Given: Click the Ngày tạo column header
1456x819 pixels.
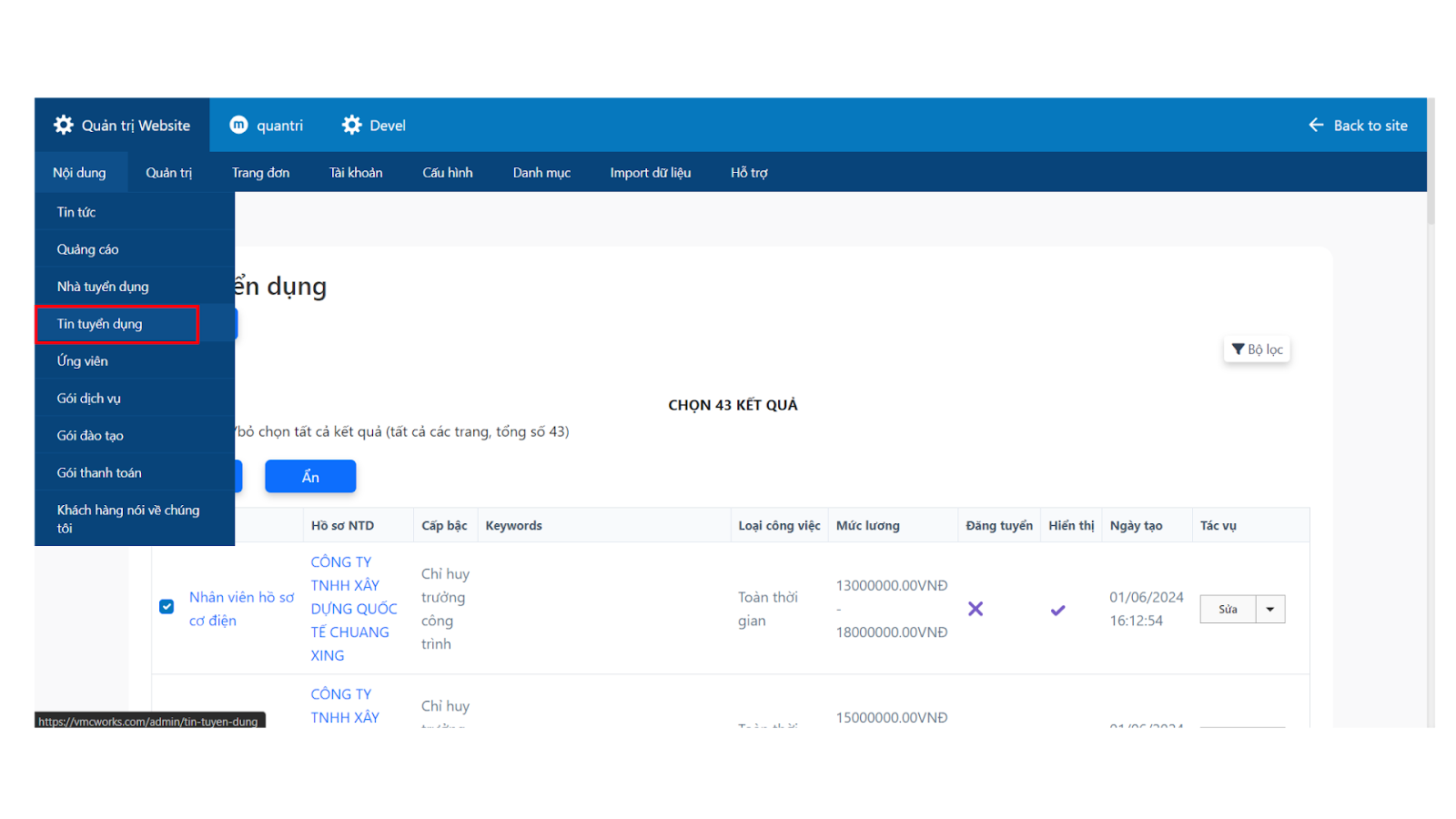Looking at the screenshot, I should point(1136,526).
